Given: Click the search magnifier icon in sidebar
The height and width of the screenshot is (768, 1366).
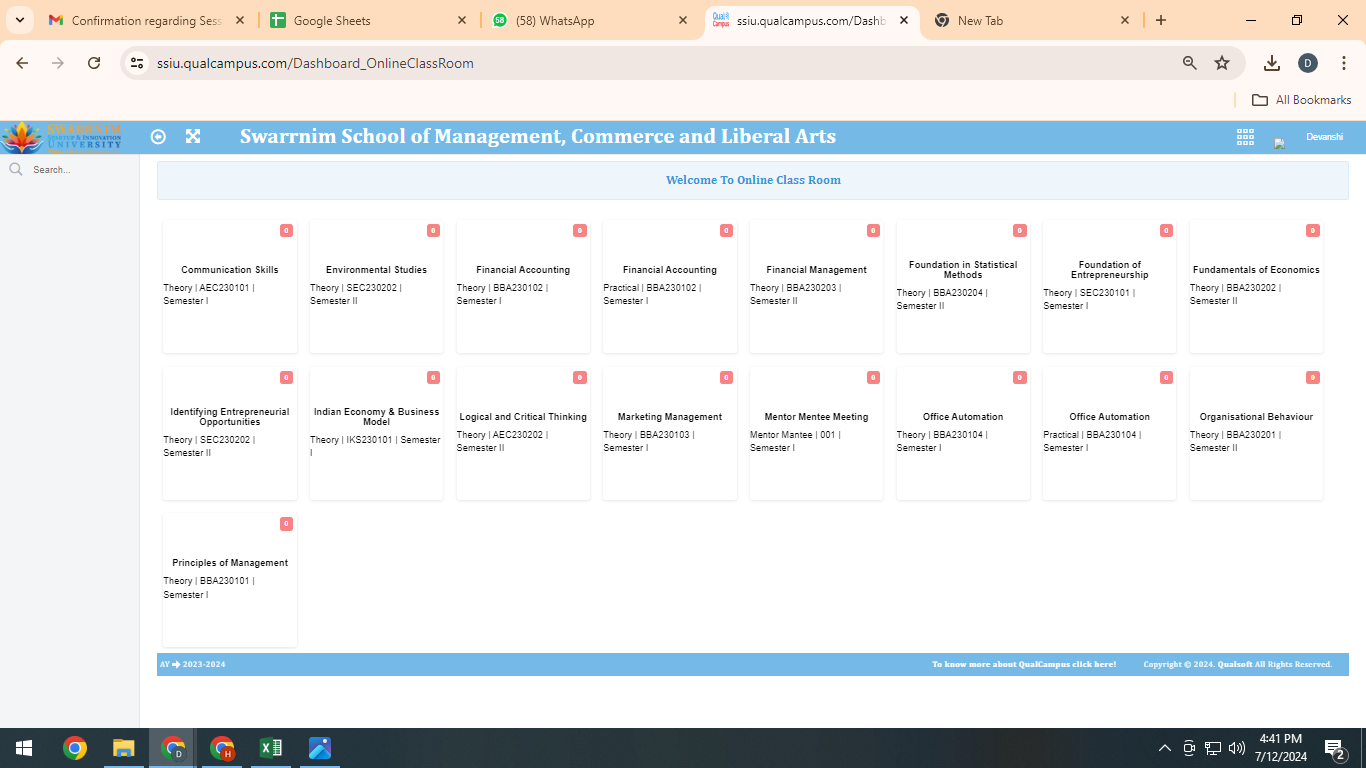Looking at the screenshot, I should coord(16,169).
